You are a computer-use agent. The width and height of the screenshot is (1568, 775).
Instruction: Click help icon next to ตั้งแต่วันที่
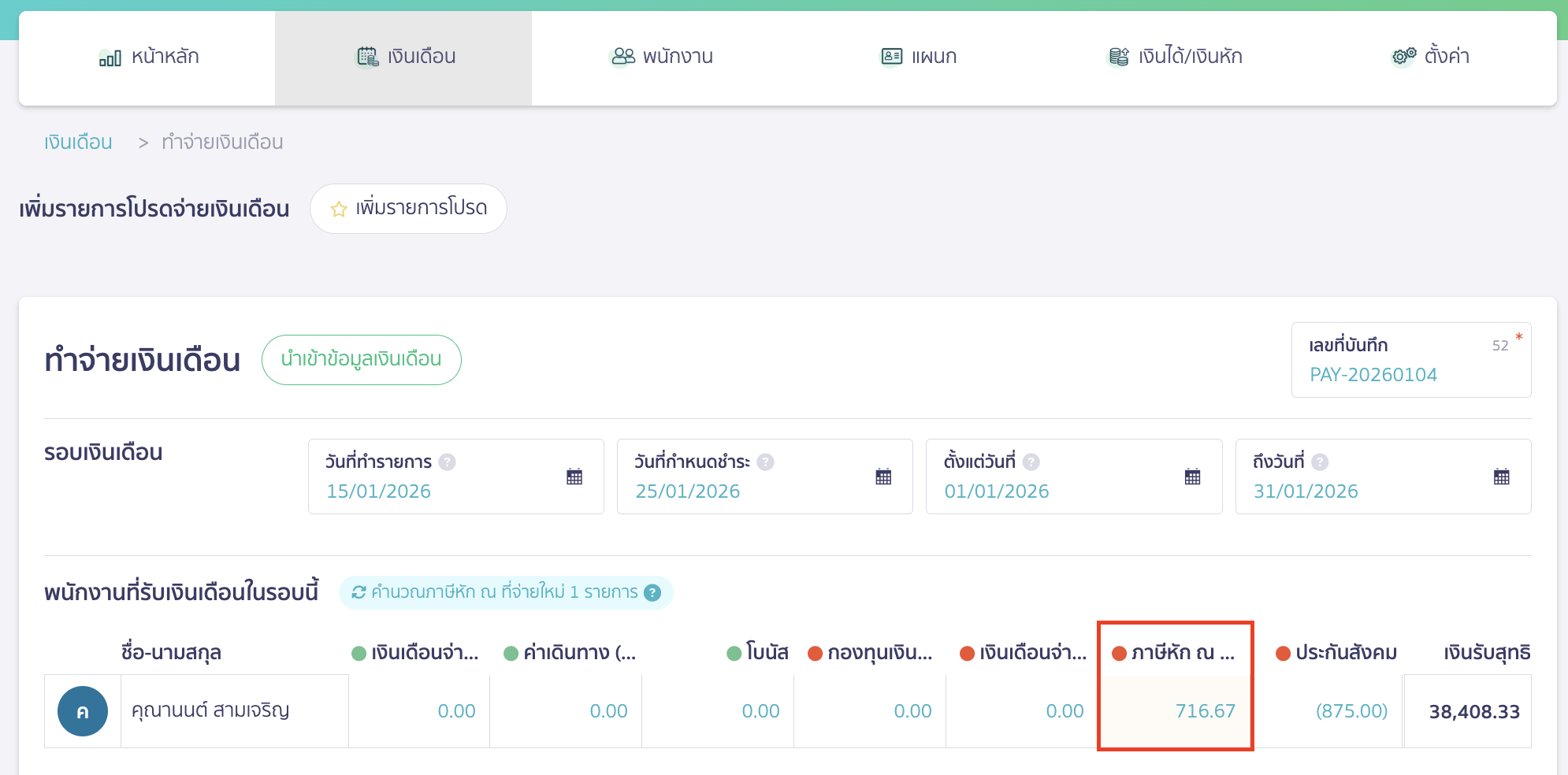coord(1031,462)
